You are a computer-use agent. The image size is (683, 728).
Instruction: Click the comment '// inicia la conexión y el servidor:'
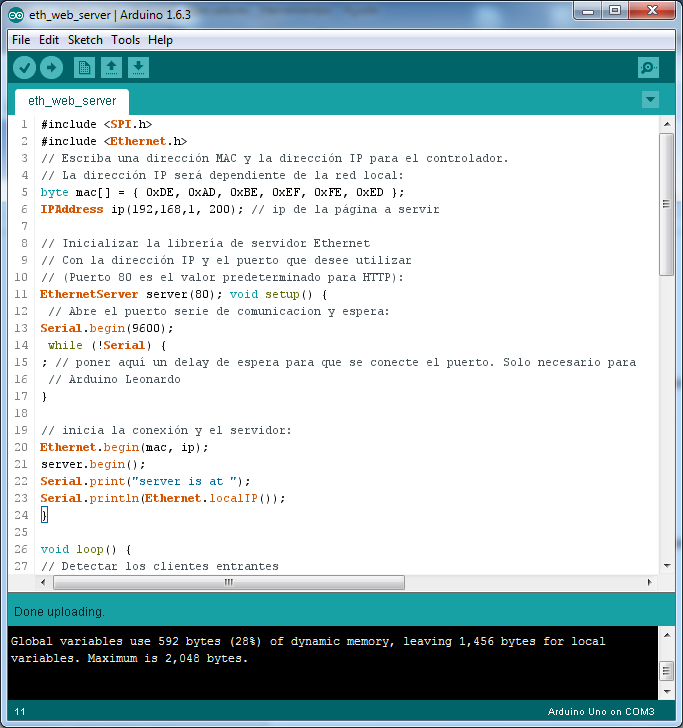166,430
